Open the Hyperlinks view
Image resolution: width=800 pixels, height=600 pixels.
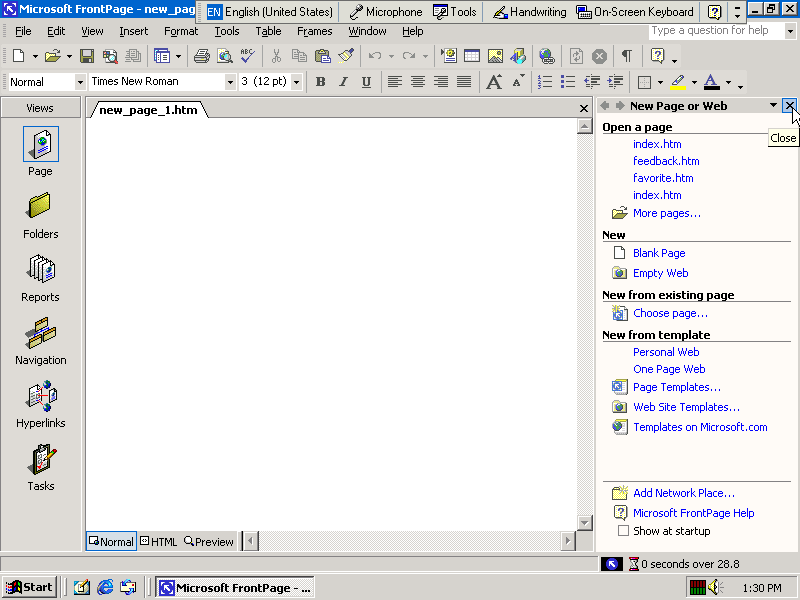[40, 397]
